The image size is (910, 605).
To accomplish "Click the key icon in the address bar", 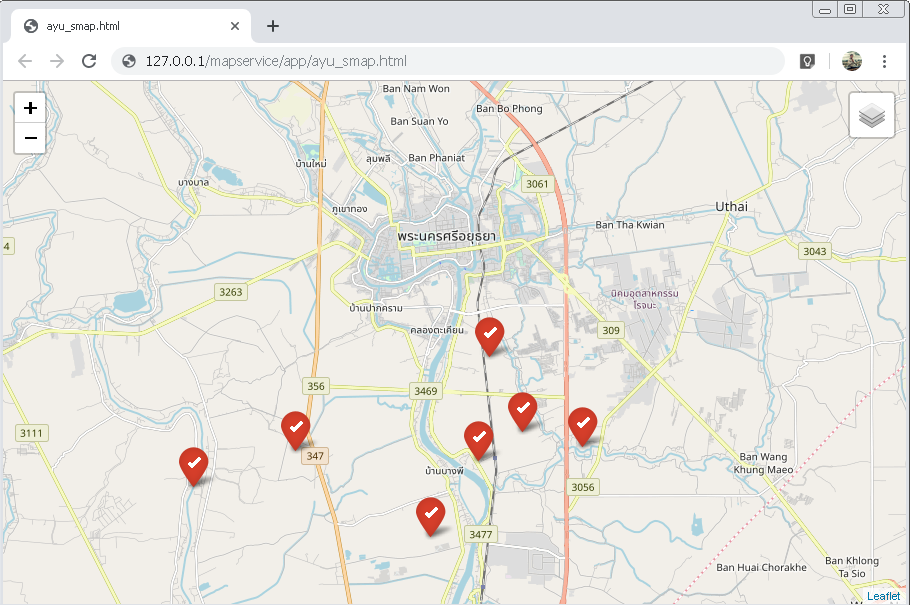I will click(x=806, y=61).
